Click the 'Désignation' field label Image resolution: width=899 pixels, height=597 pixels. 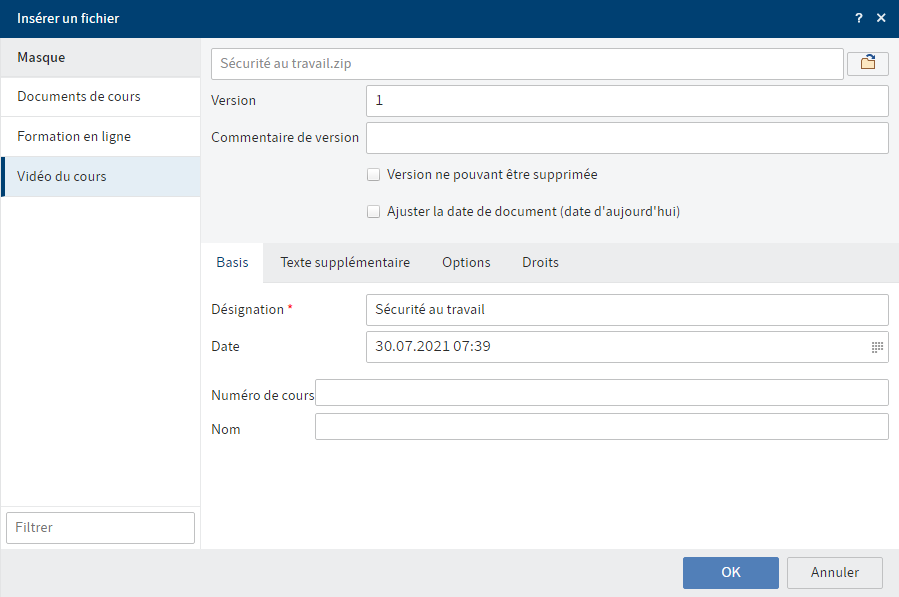(x=248, y=310)
